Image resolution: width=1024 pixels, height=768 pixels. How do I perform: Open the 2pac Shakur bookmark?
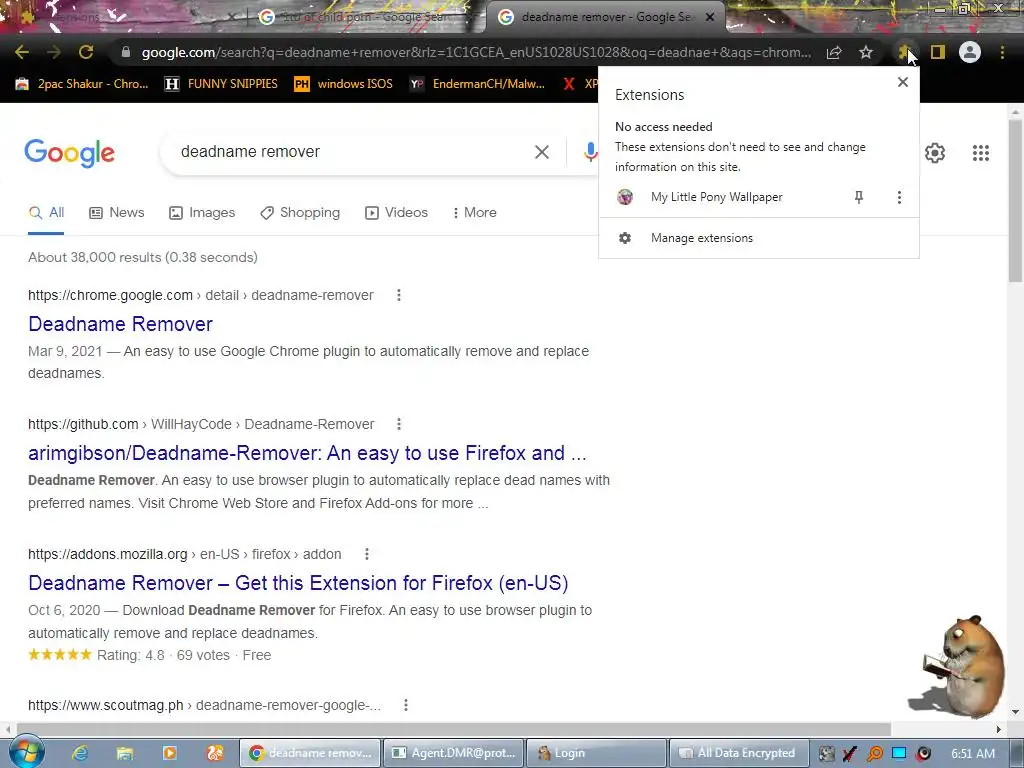[82, 84]
